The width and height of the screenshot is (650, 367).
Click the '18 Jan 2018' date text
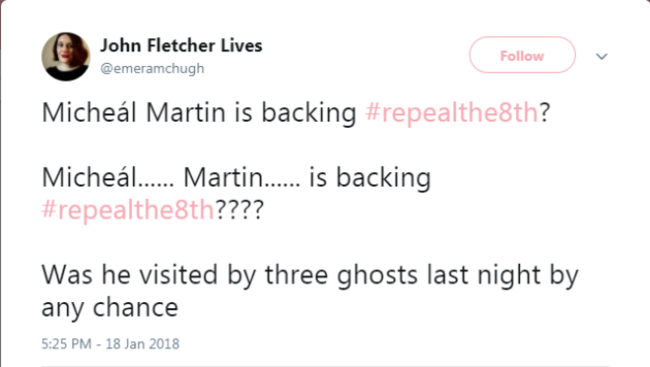(142, 344)
